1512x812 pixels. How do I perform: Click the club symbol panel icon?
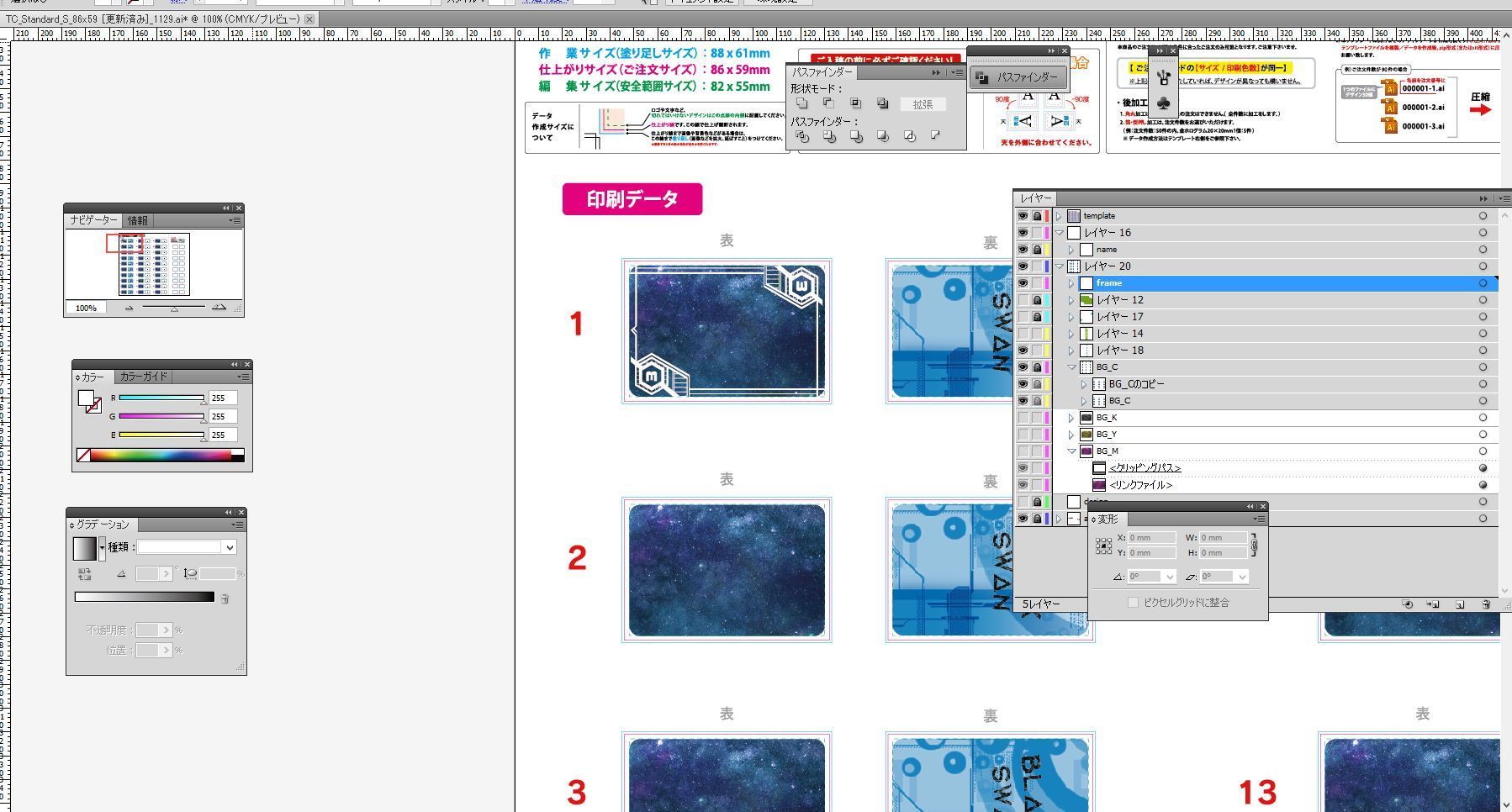[1163, 103]
